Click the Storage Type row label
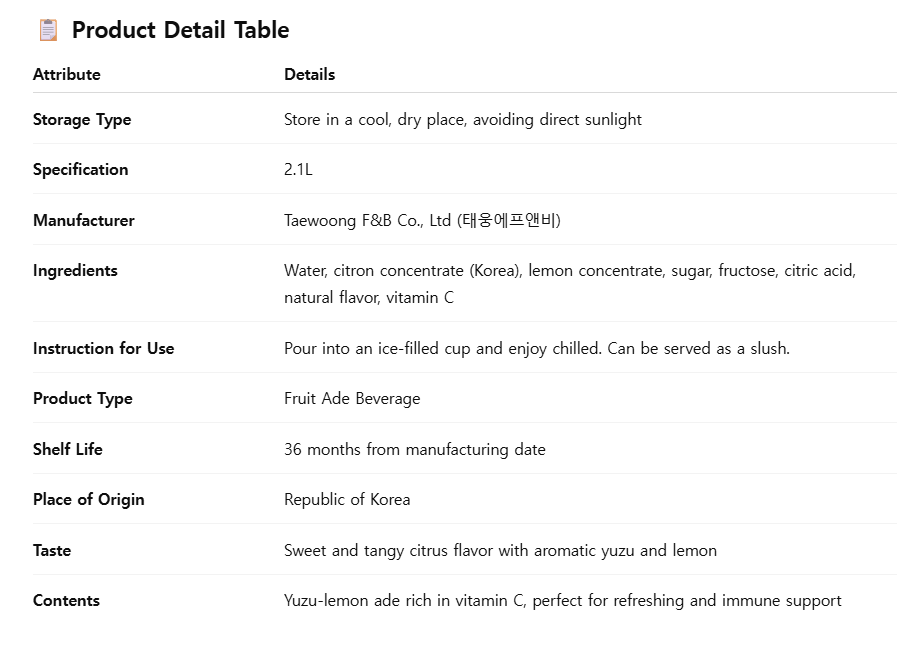Image resolution: width=904 pixels, height=661 pixels. point(82,119)
